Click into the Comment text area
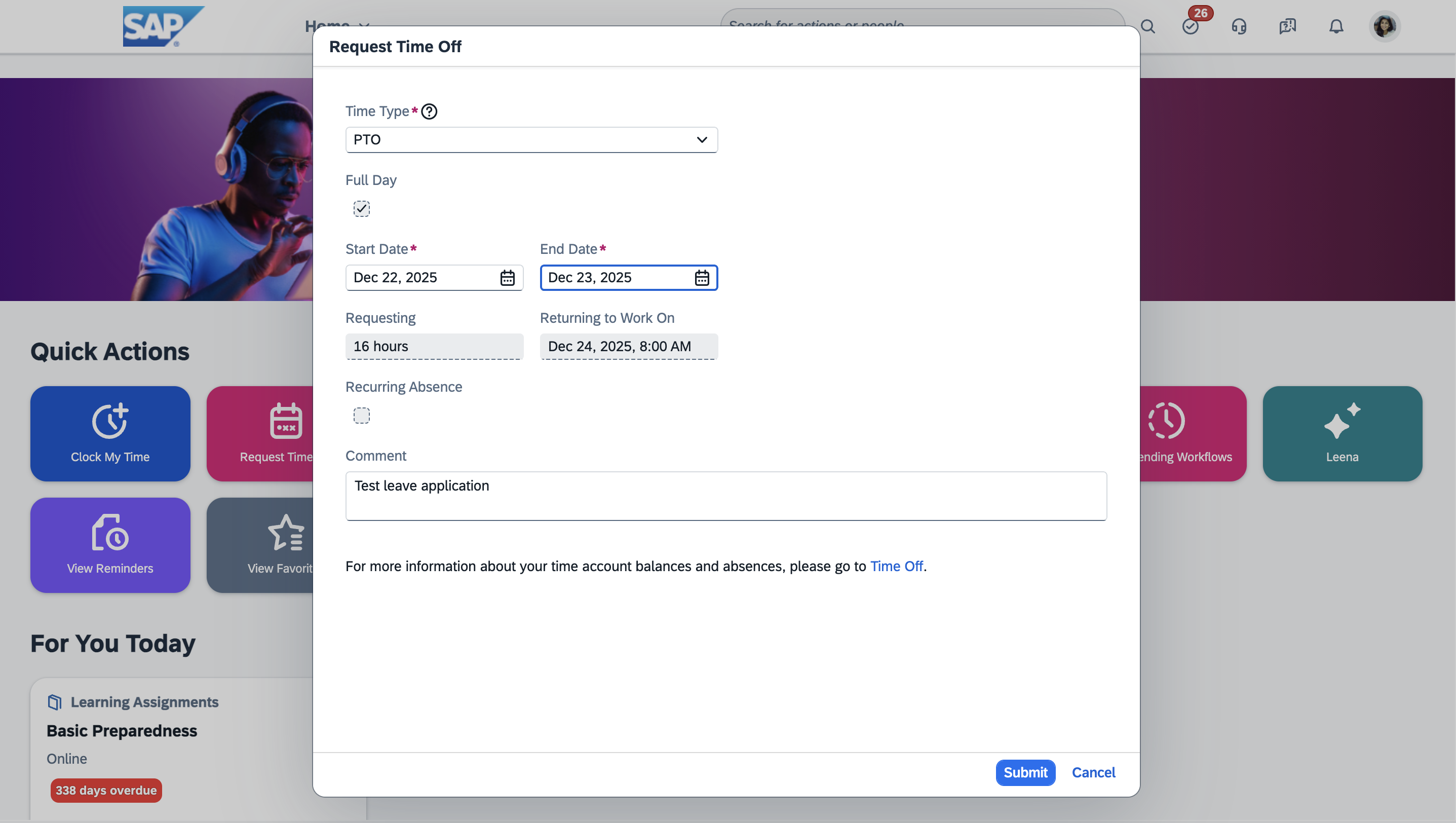This screenshot has height=823, width=1456. click(726, 496)
